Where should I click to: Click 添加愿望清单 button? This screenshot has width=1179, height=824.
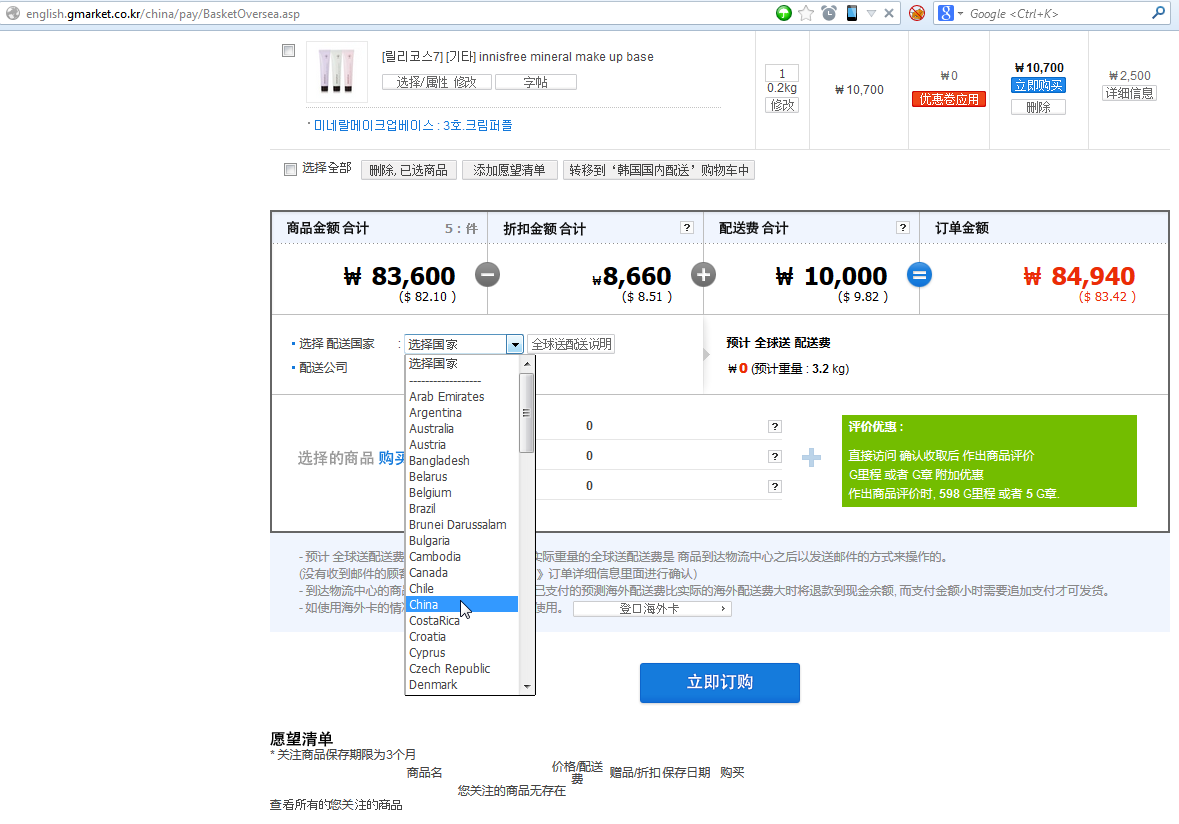(509, 170)
